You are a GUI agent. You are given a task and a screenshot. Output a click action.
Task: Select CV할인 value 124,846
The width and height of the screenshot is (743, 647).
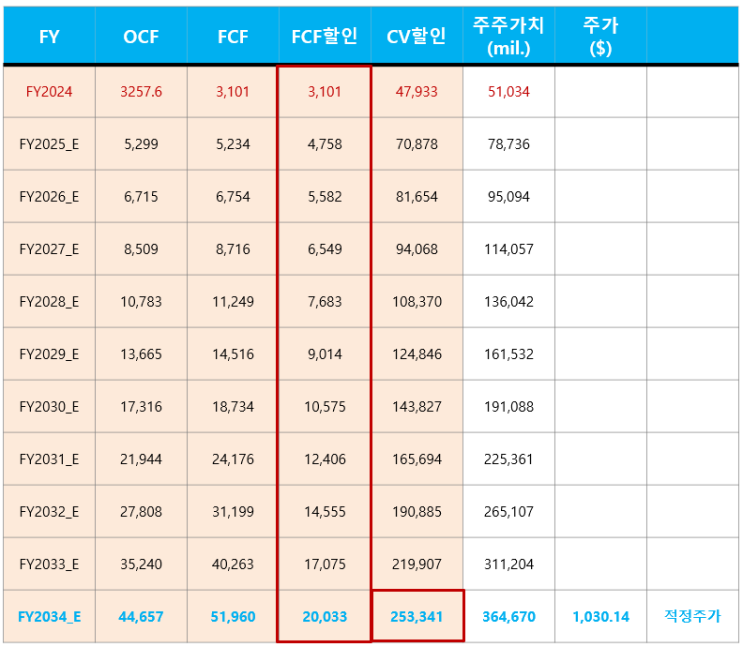point(417,355)
